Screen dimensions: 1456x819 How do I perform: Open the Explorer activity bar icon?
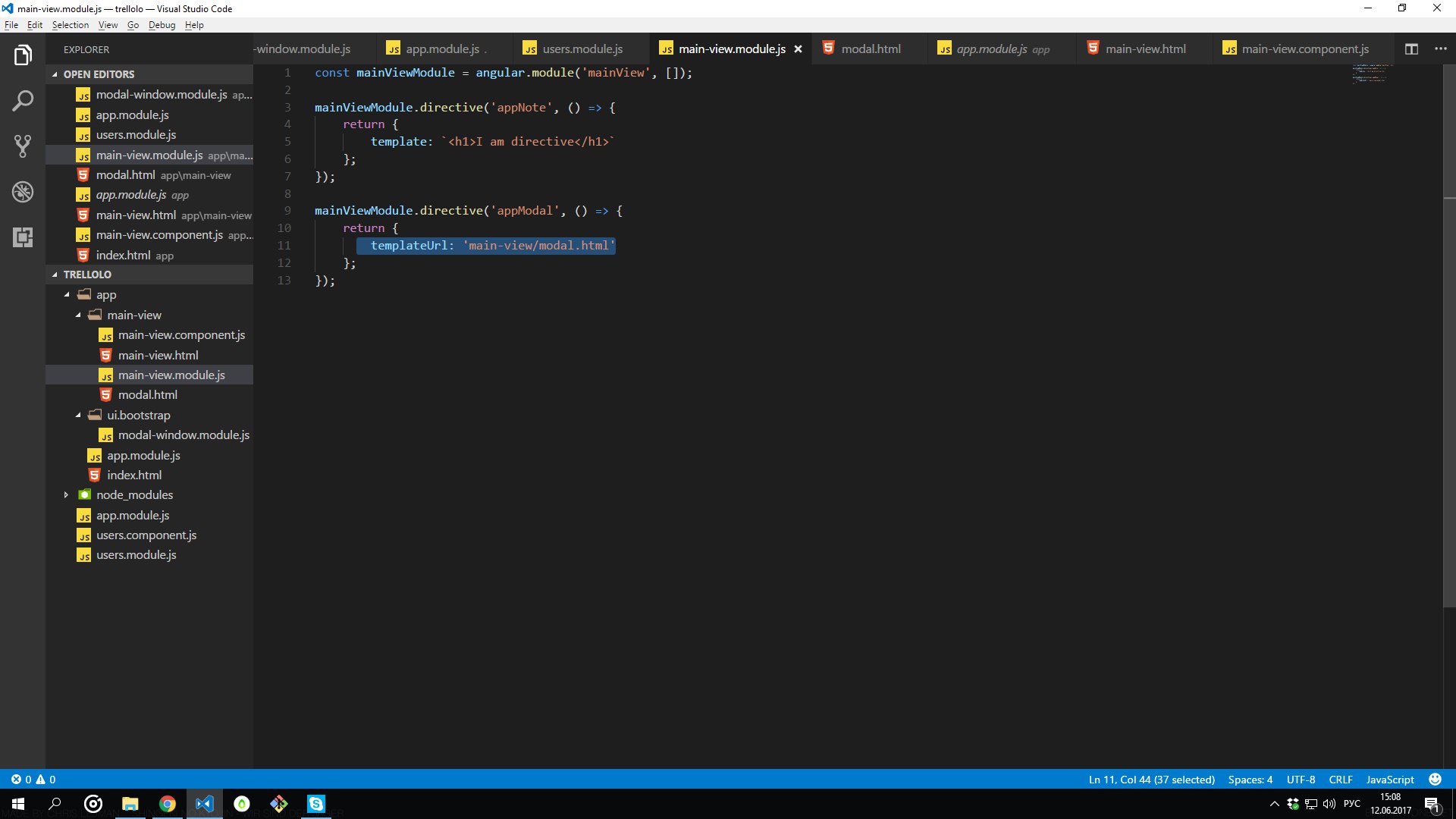click(x=23, y=55)
